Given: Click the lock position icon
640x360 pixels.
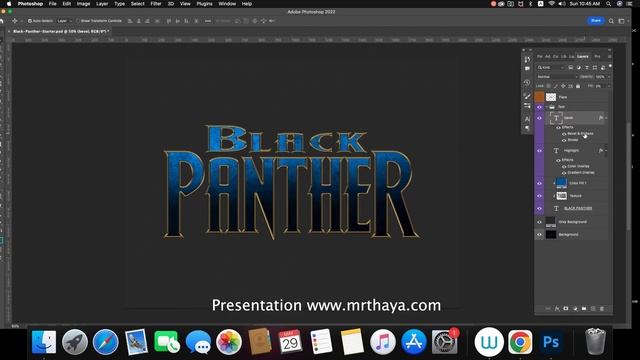Looking at the screenshot, I should click(x=563, y=86).
